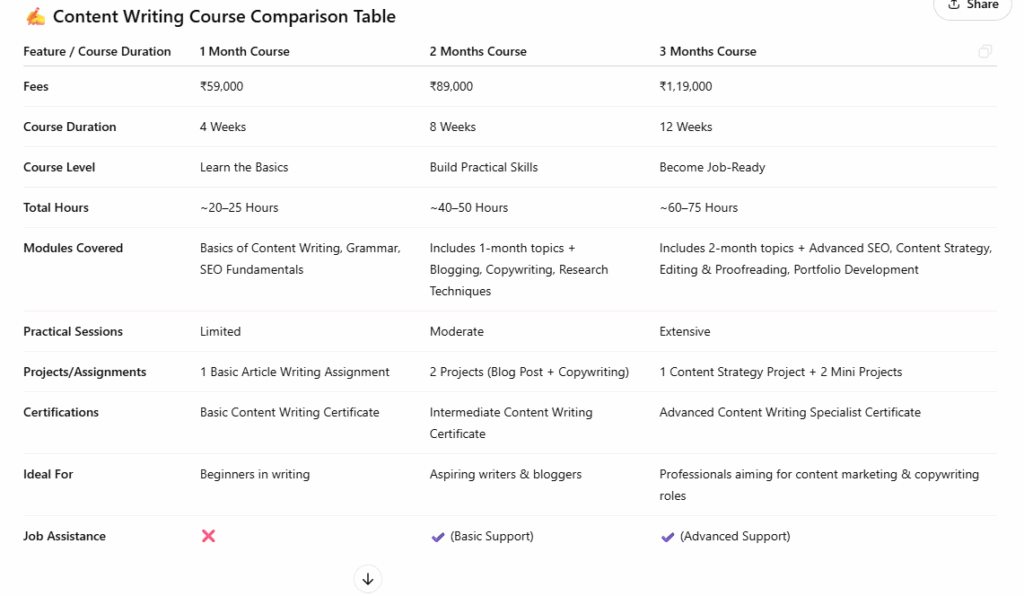Click the "Feature / Course Duration" header
The width and height of the screenshot is (1024, 596).
click(97, 52)
